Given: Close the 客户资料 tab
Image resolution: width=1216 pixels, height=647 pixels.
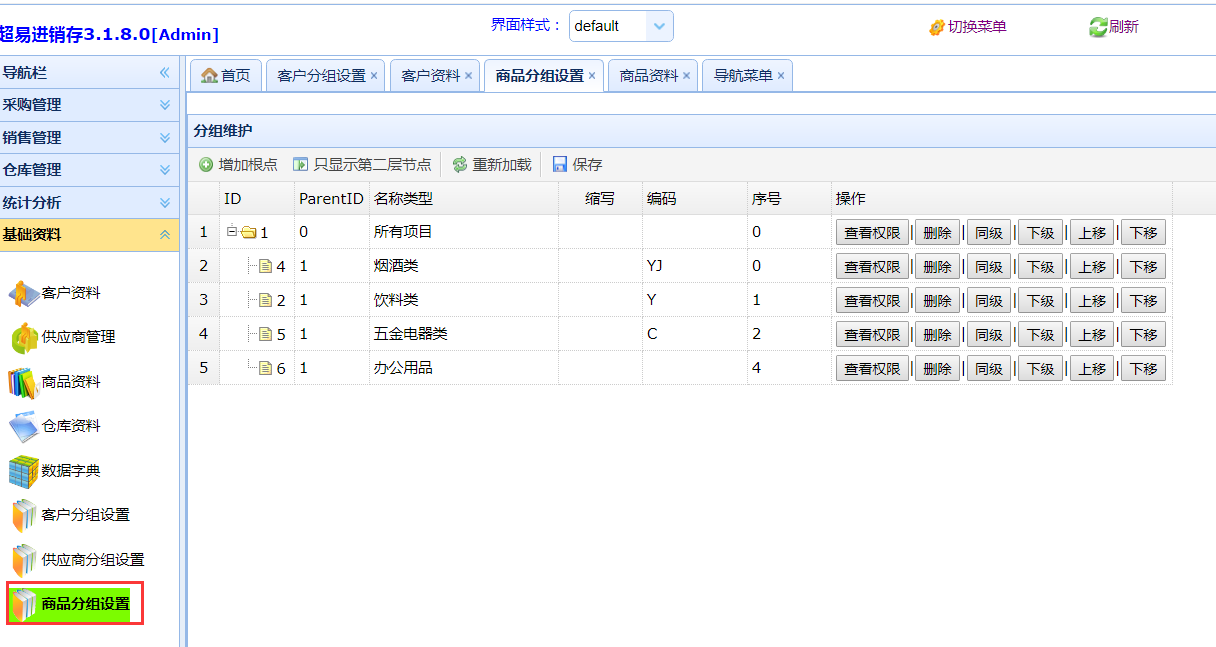Looking at the screenshot, I should click(x=468, y=76).
